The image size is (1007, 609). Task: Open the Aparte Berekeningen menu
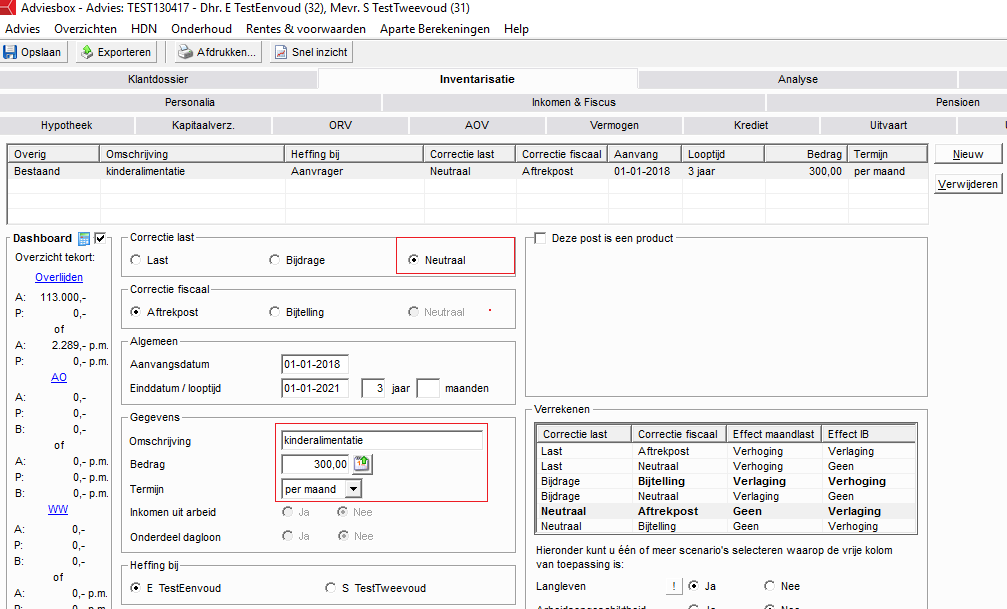(x=435, y=29)
